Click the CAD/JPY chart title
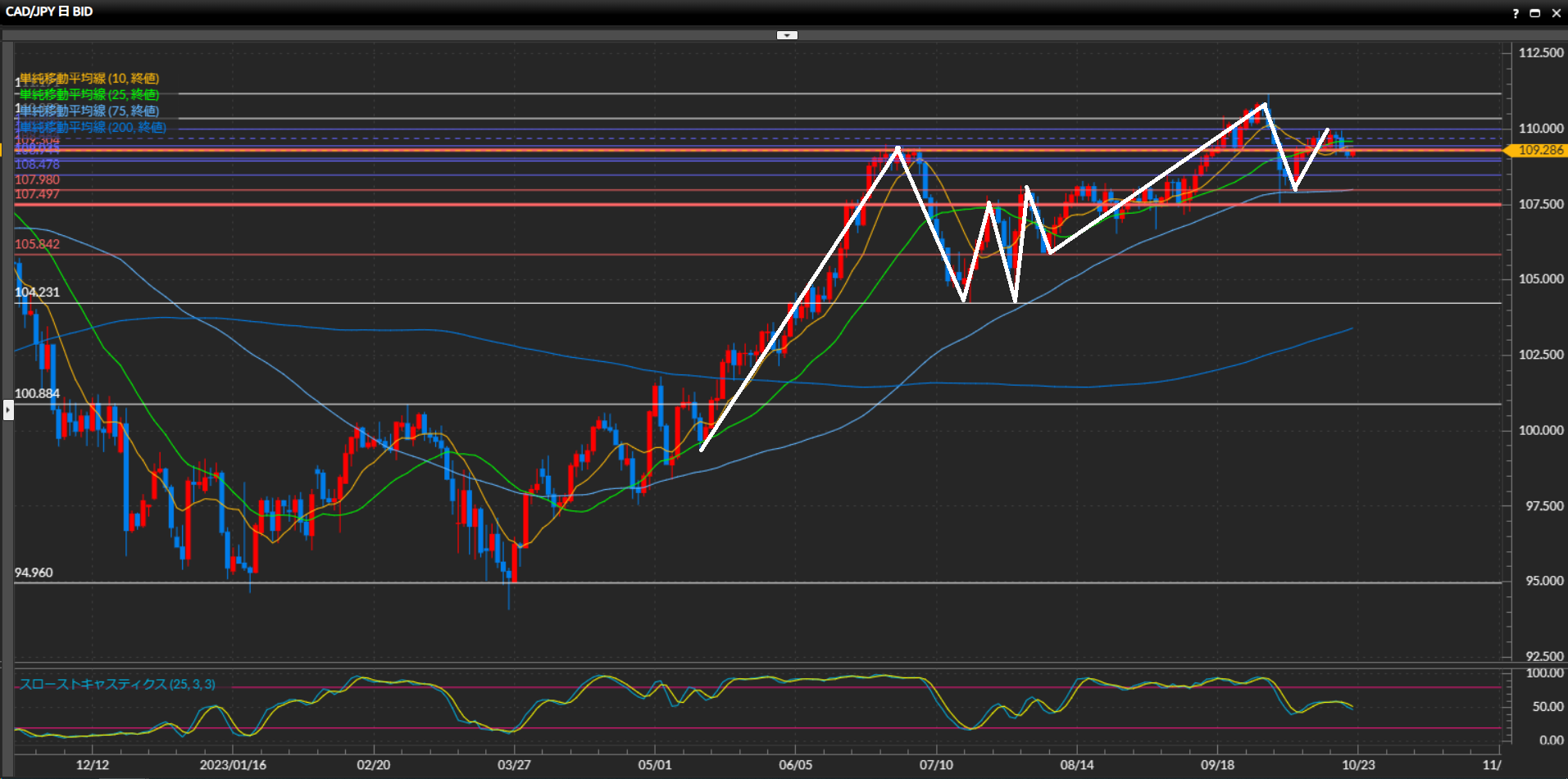Screen dimensions: 1568x779 click(49, 11)
